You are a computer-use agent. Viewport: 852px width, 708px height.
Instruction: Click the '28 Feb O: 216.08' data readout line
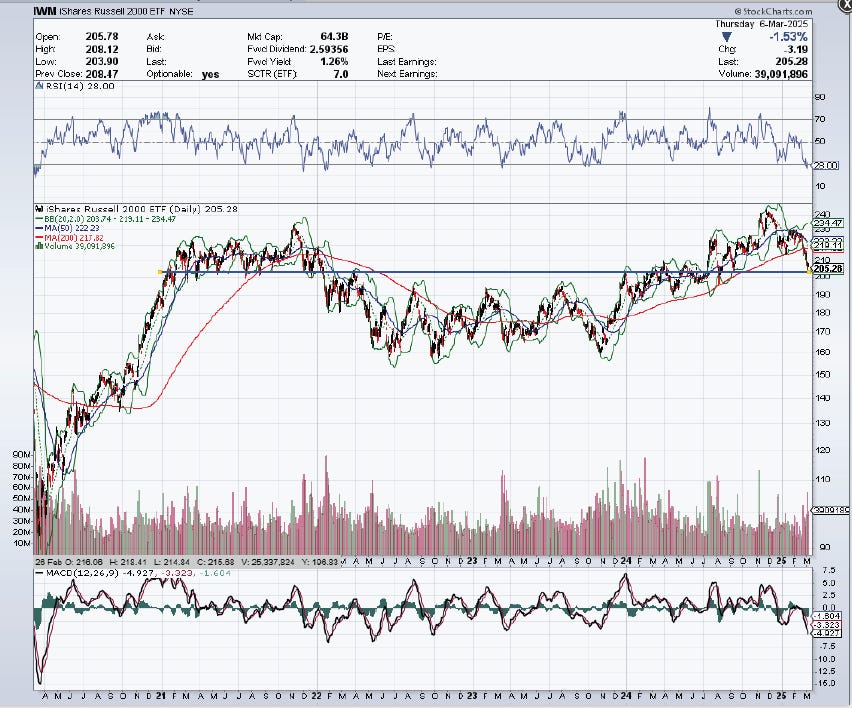click(187, 562)
